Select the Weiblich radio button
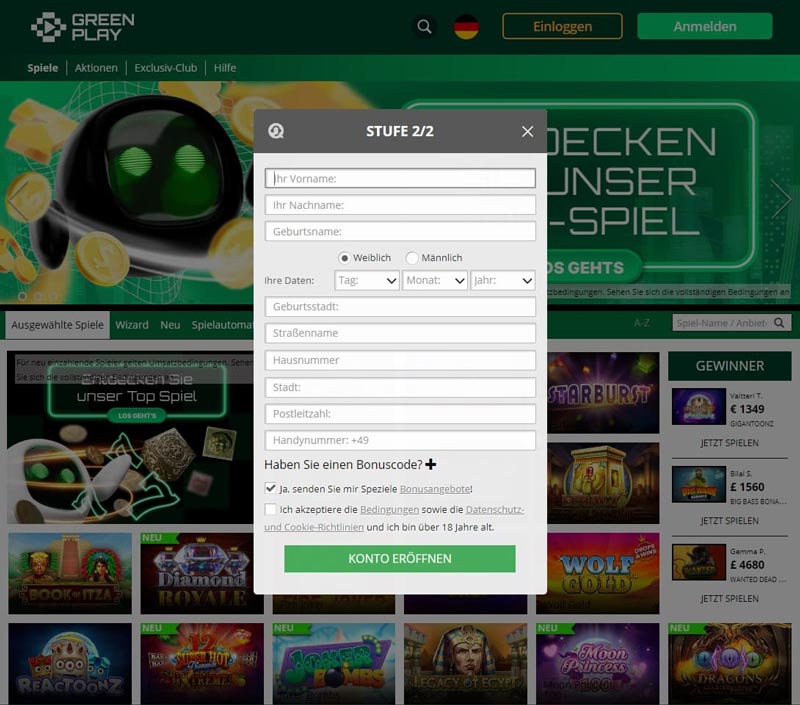 (344, 258)
